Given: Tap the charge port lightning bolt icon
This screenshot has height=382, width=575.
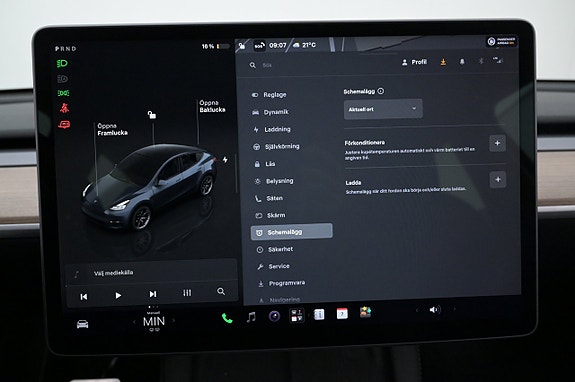Looking at the screenshot, I should (225, 159).
